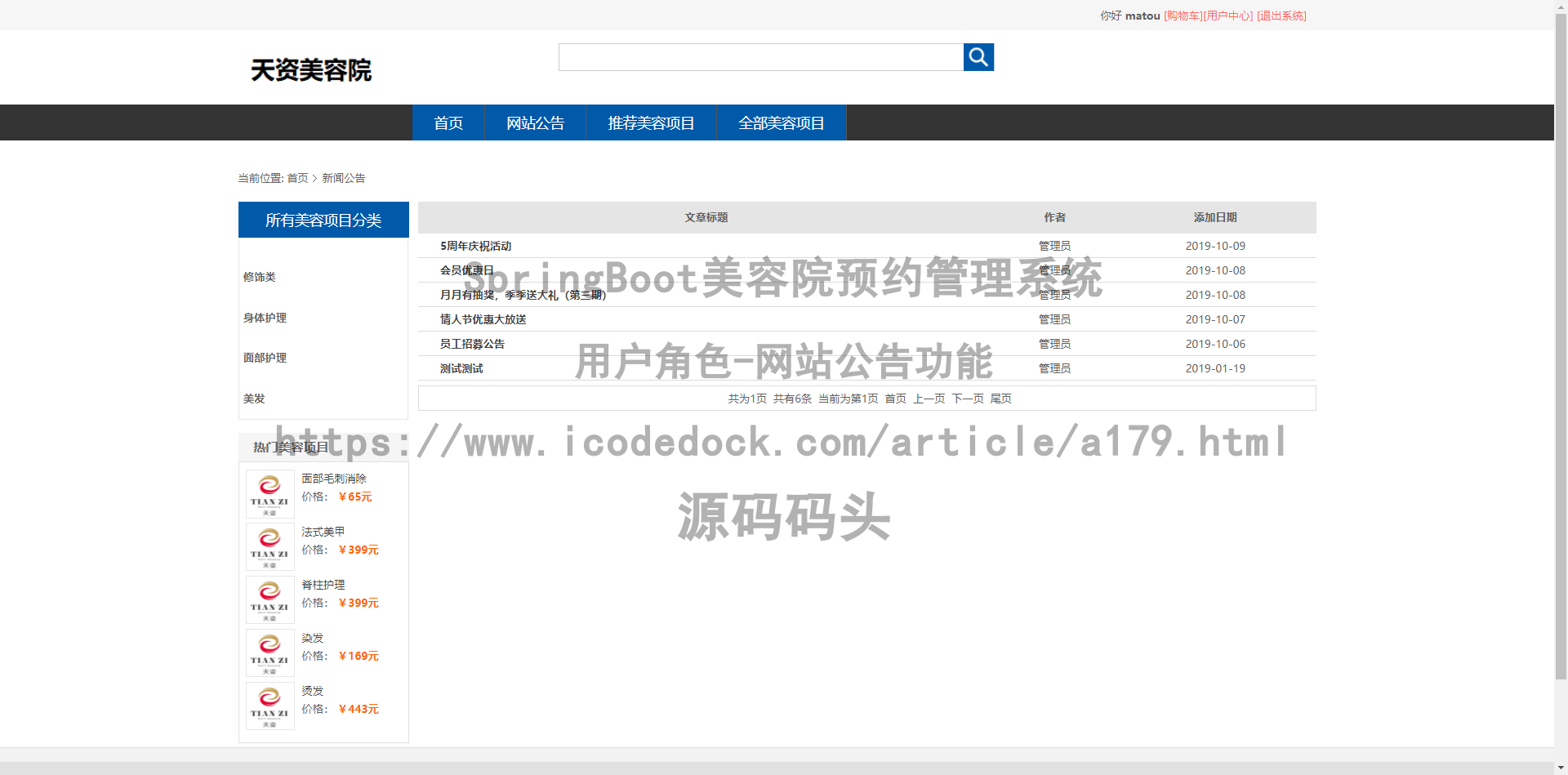Select 推荐美容项目 in the navigation bar

651,123
